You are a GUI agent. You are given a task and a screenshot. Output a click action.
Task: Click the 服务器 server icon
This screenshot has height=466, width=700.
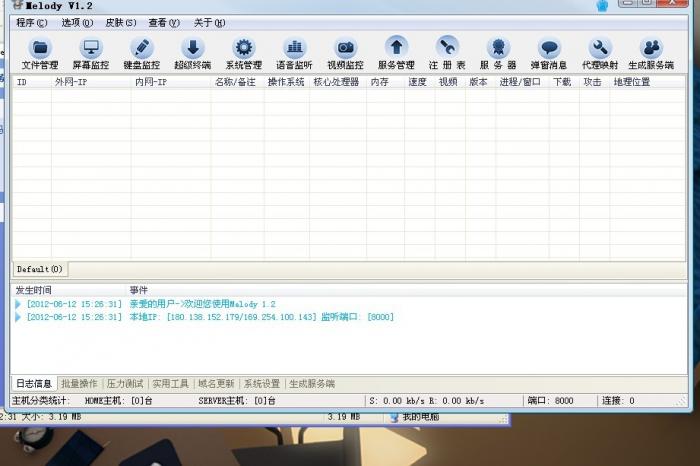pos(498,53)
